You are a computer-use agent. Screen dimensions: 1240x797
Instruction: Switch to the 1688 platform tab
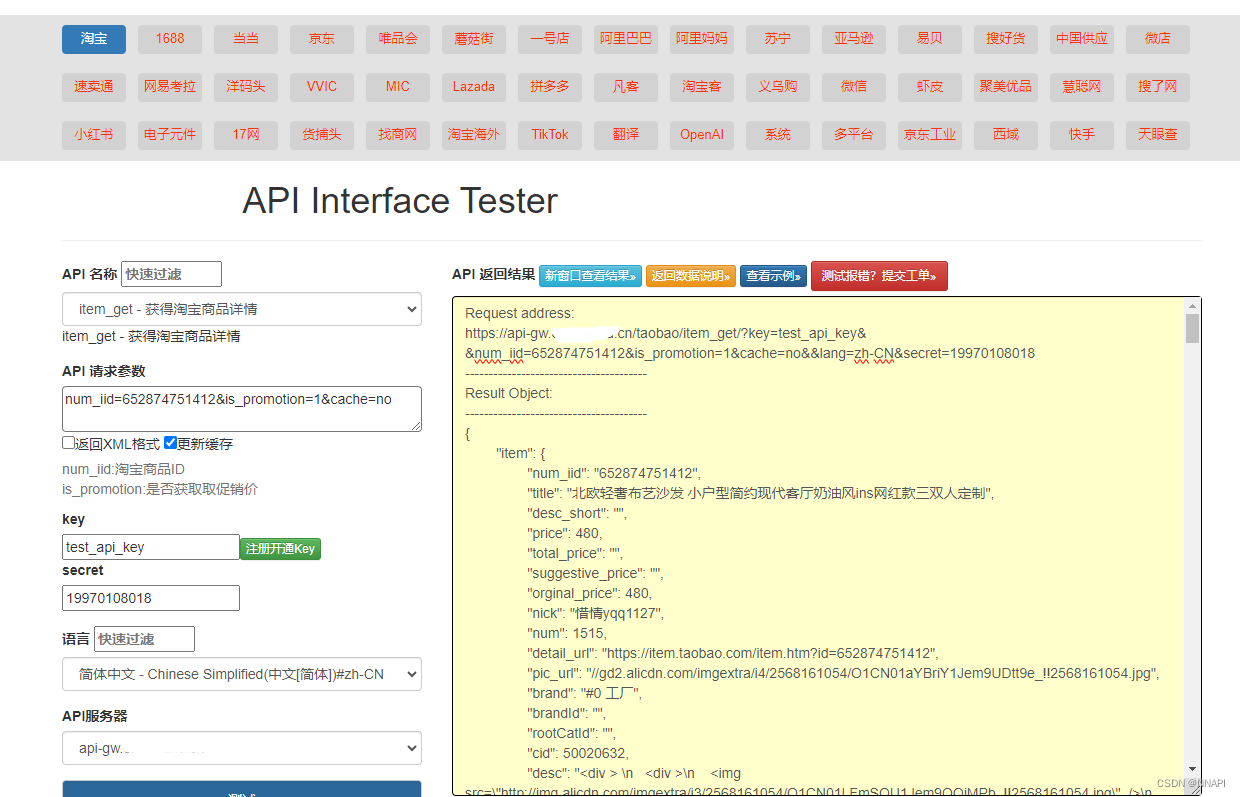[170, 39]
